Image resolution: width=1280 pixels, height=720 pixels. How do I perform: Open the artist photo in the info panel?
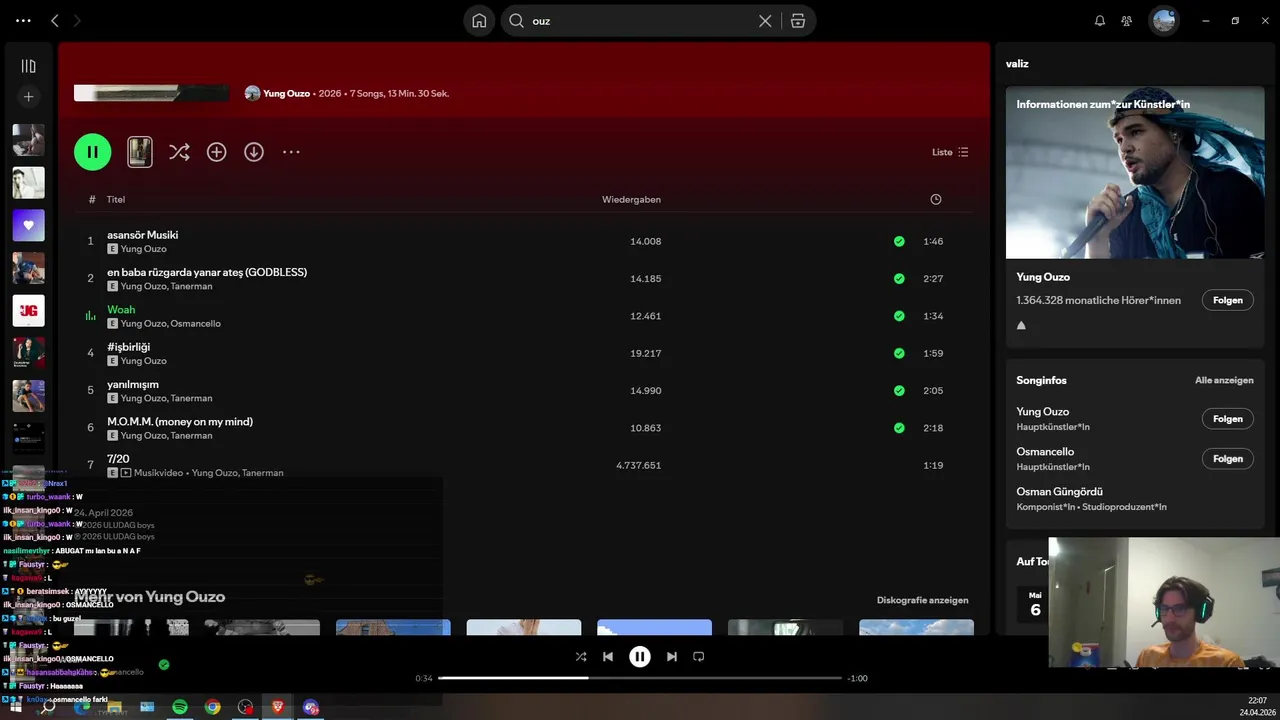pos(1135,172)
